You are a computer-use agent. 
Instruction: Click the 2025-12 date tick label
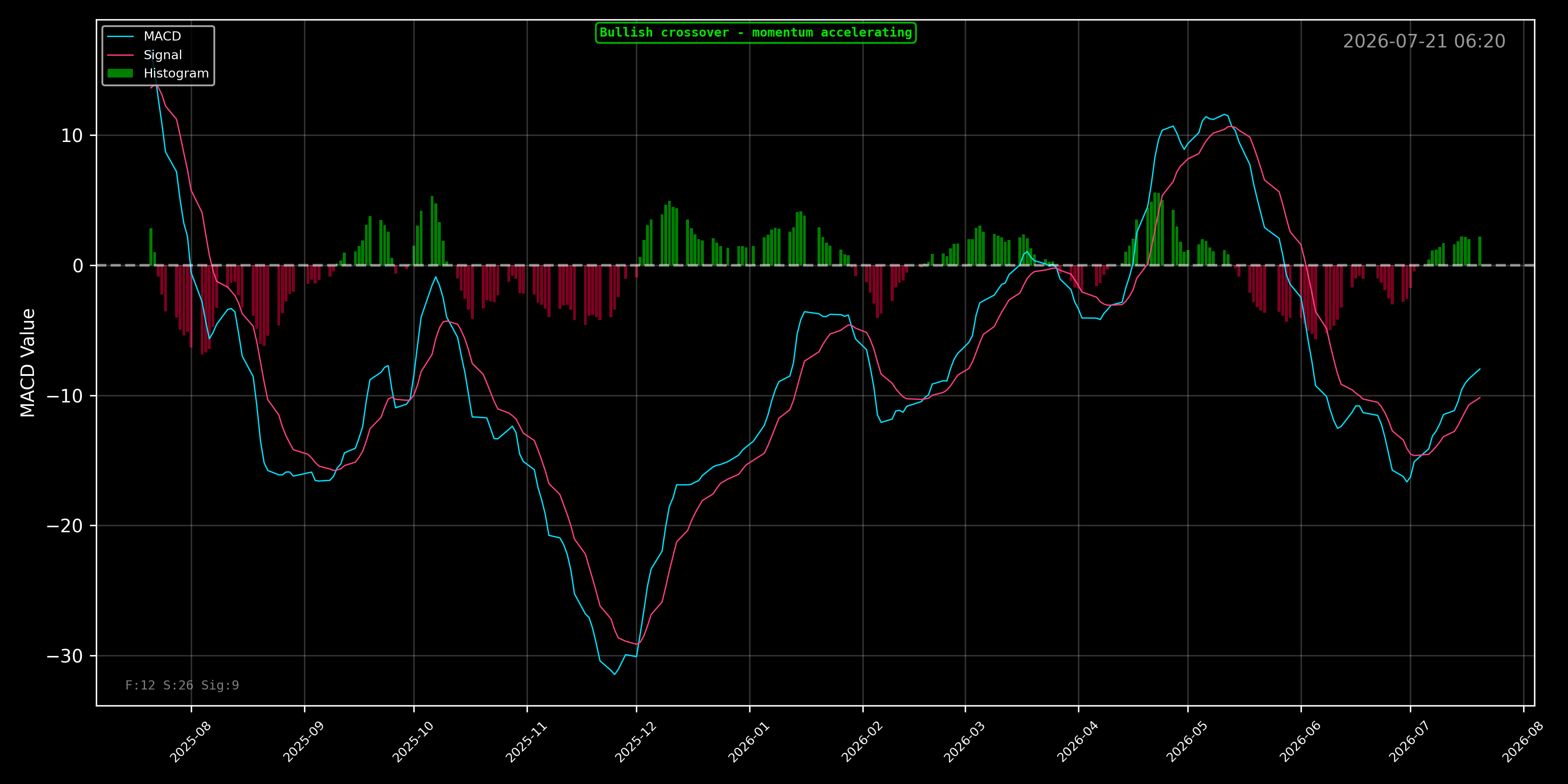[635, 741]
